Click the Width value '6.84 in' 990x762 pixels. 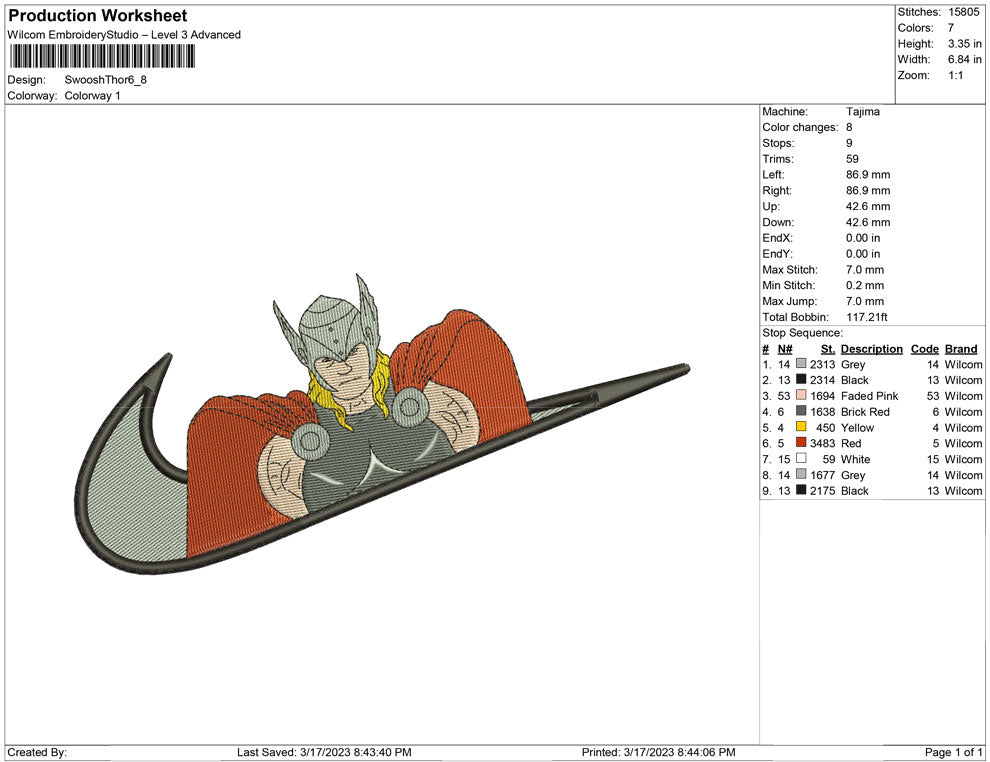(965, 59)
